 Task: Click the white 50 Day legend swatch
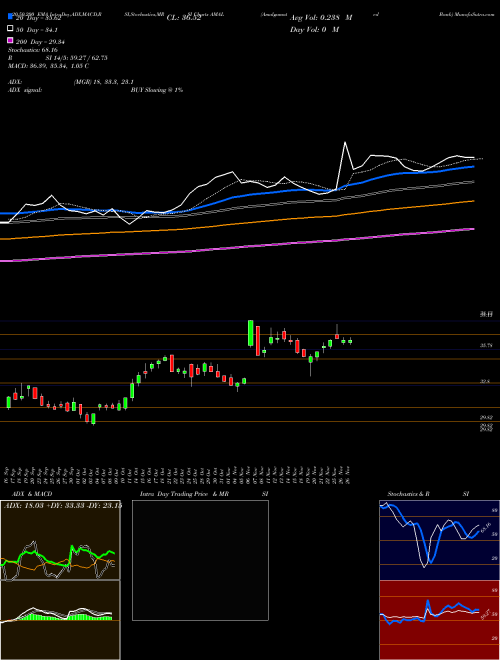click(x=10, y=29)
